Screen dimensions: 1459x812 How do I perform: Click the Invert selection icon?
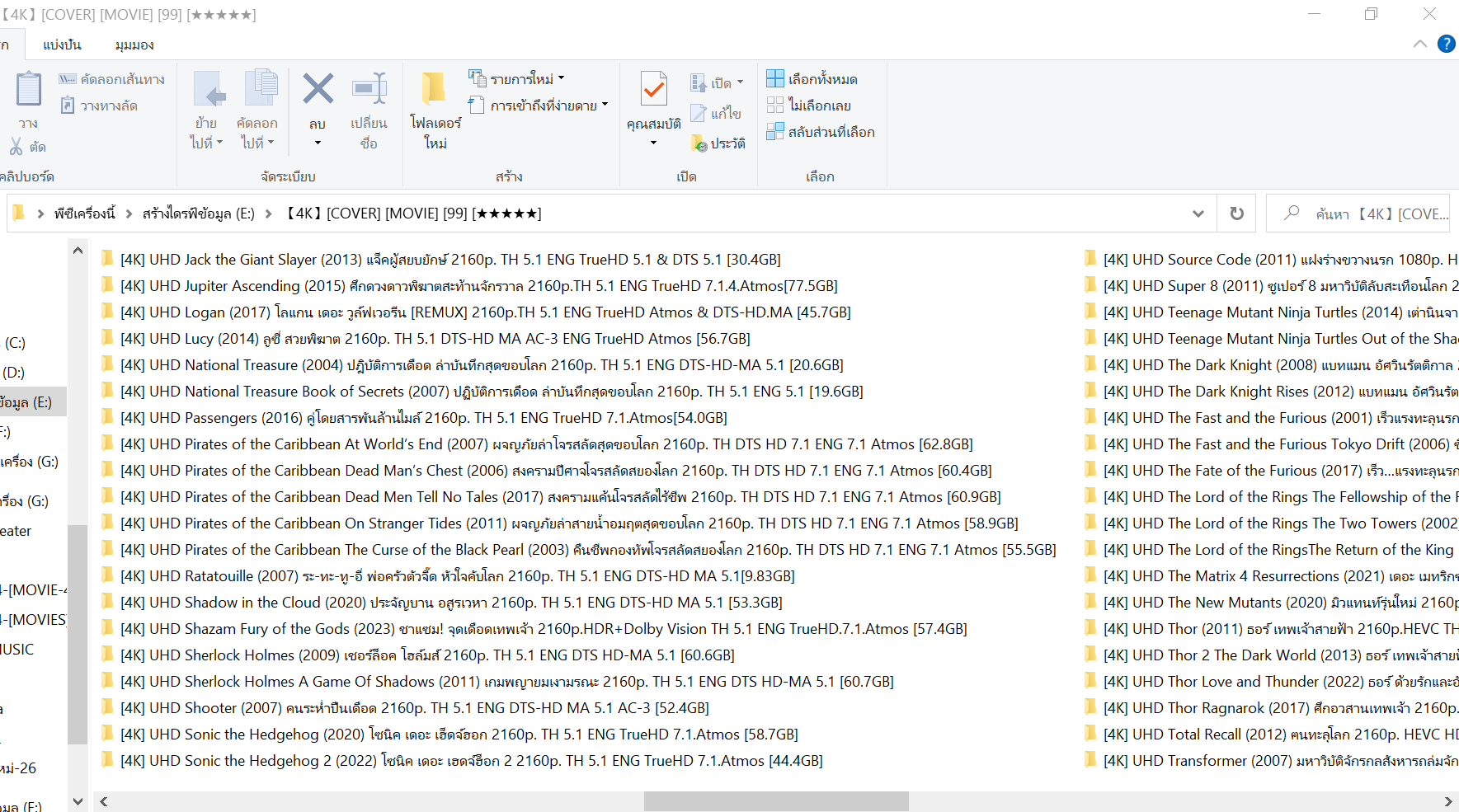775,131
